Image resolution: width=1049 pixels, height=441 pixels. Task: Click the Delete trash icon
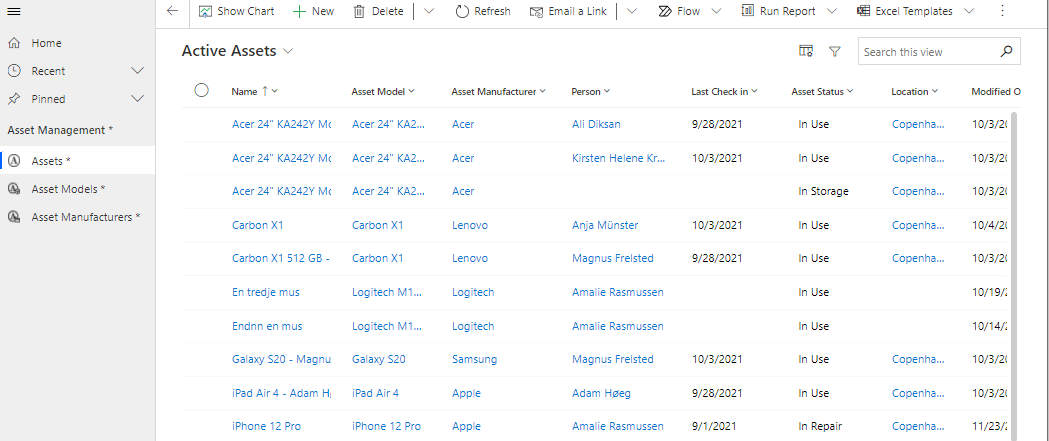coord(359,11)
